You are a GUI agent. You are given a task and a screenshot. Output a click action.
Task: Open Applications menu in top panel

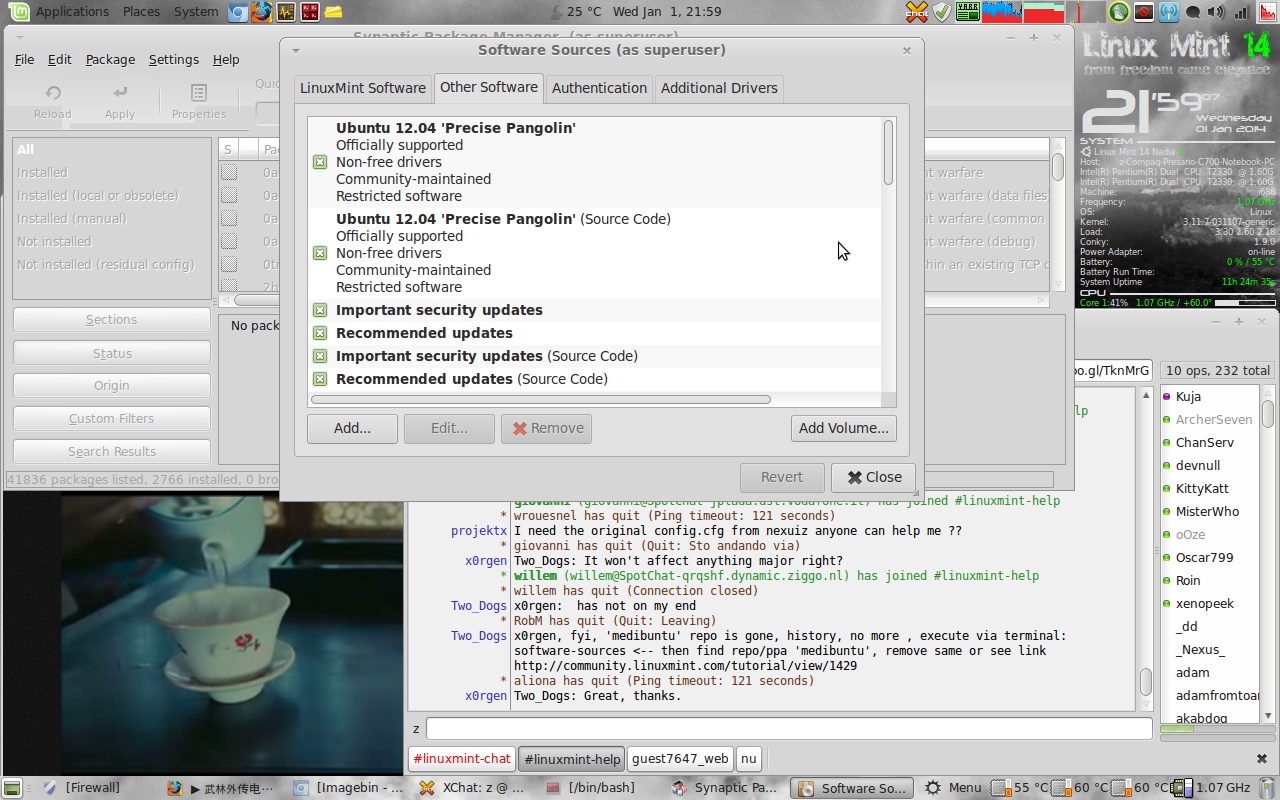[x=72, y=12]
